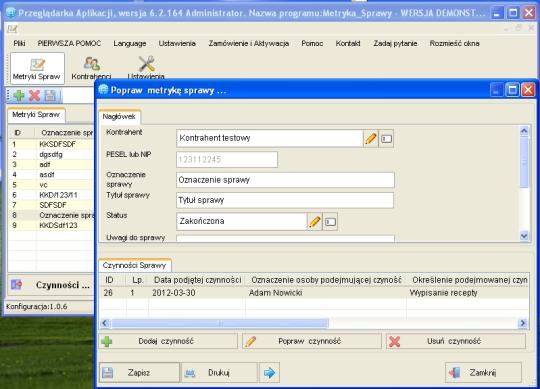Open the Kontrahenci toolbar module

91,68
